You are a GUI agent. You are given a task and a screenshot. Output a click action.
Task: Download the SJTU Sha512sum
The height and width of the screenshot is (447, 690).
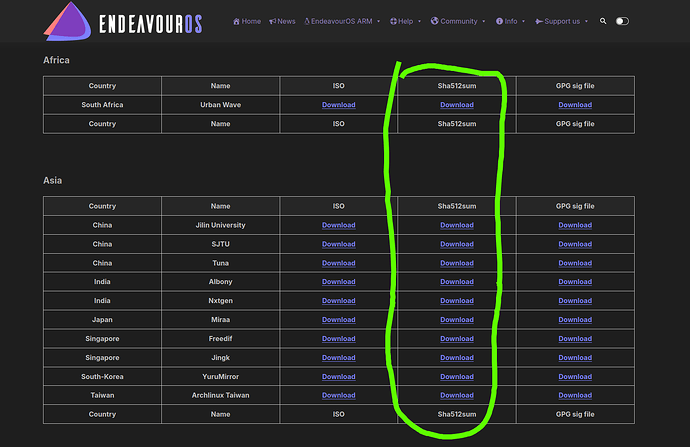pyautogui.click(x=457, y=244)
